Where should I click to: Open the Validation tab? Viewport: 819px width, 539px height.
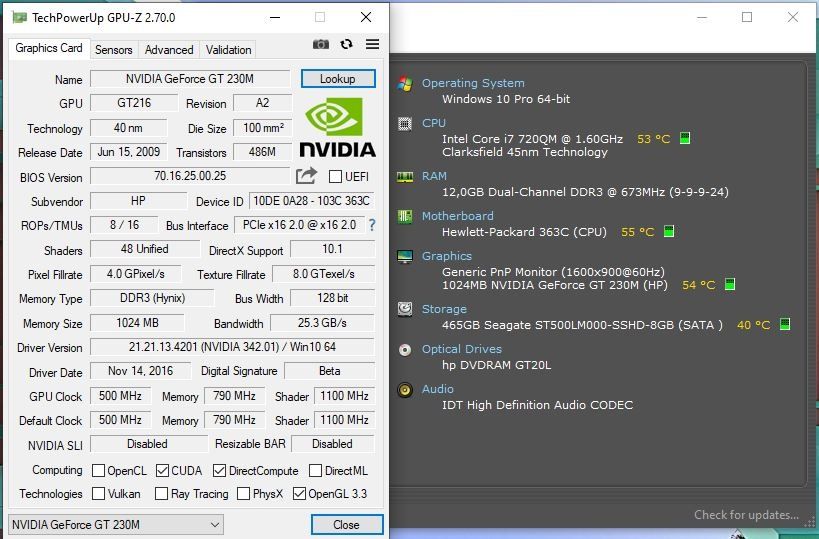tap(228, 50)
